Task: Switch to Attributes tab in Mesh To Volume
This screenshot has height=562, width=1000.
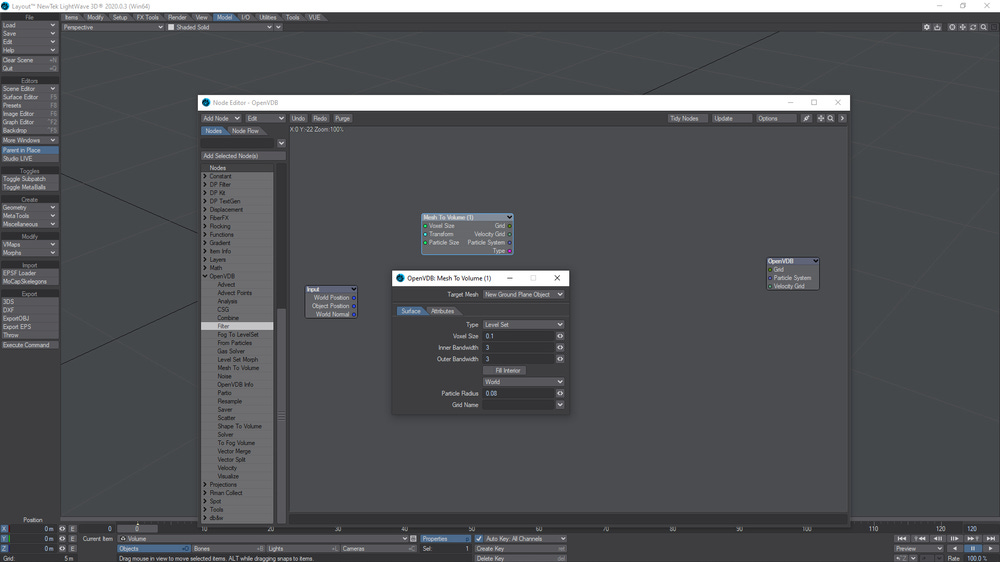Action: point(442,311)
